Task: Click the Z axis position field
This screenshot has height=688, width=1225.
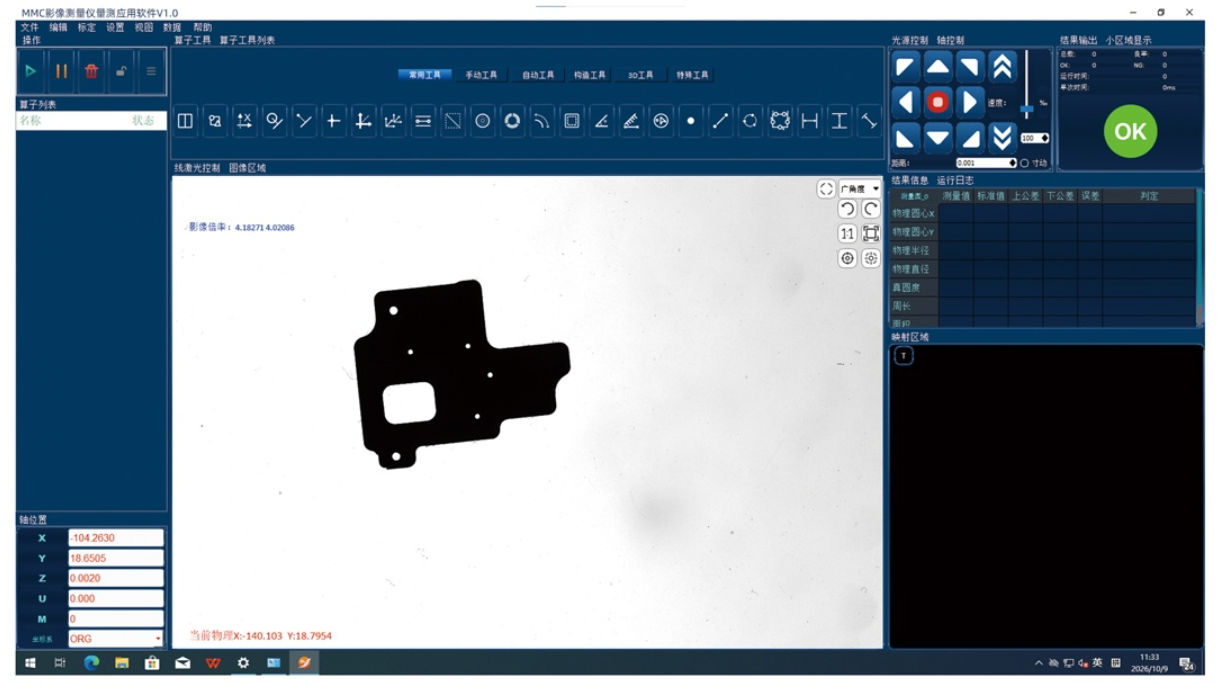Action: [115, 578]
